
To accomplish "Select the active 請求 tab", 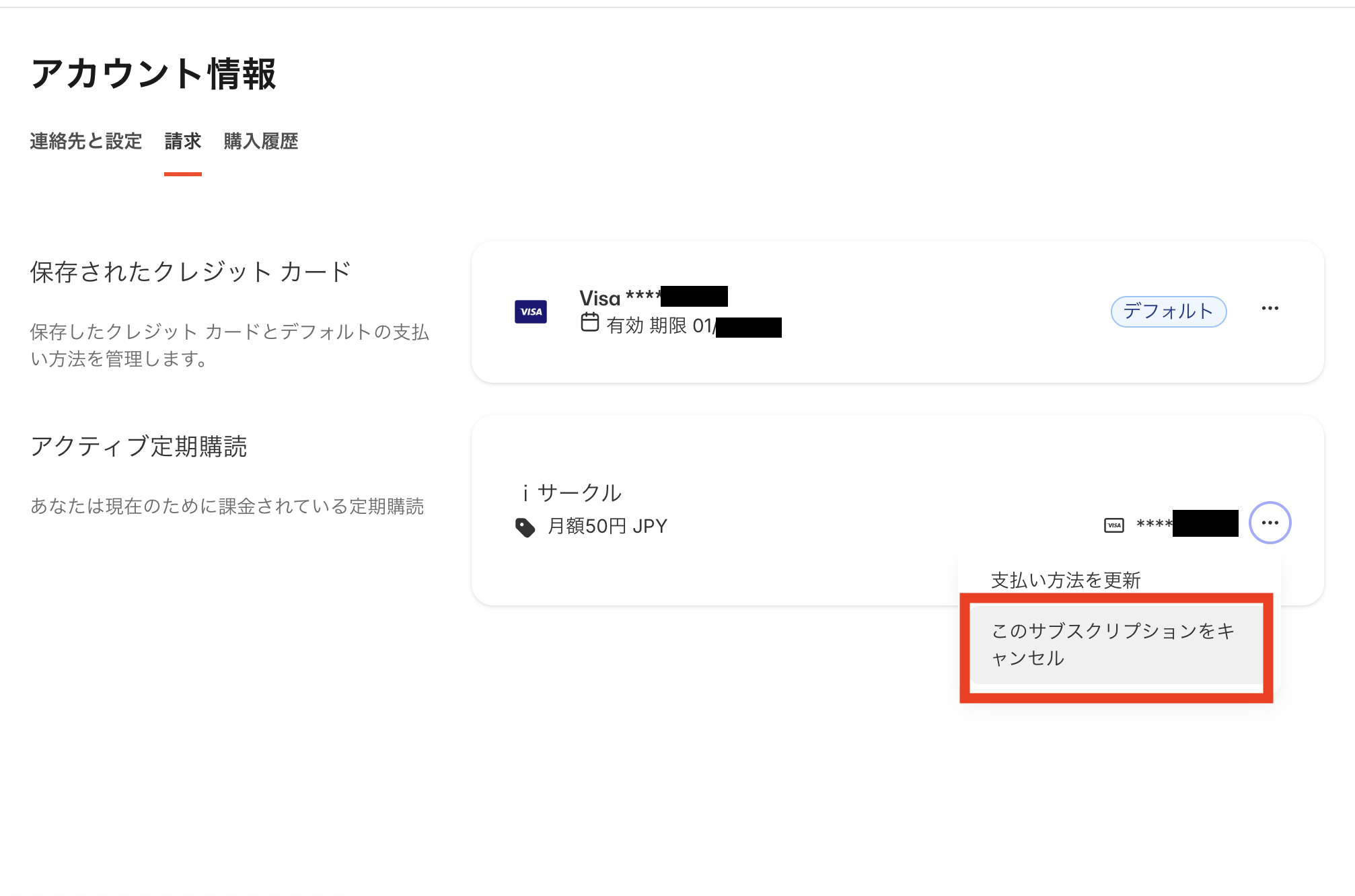I will click(x=183, y=141).
